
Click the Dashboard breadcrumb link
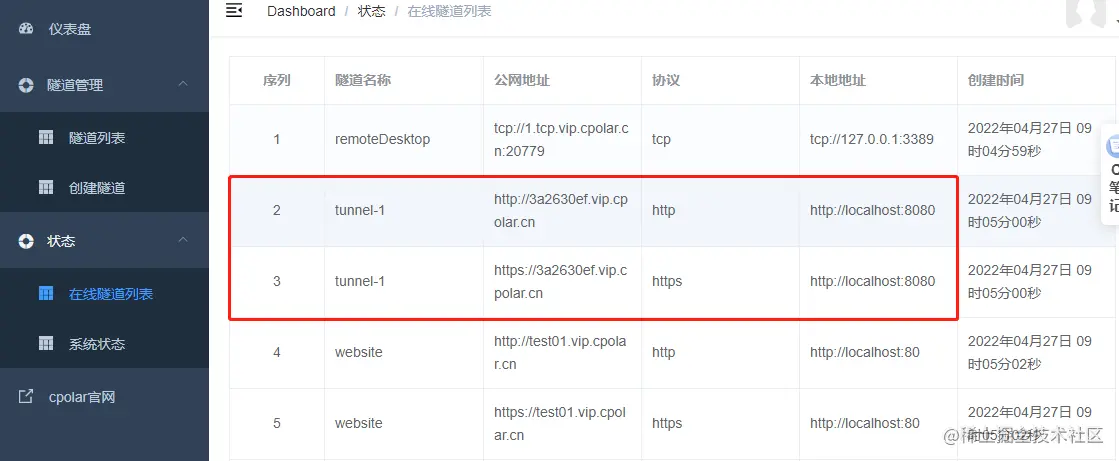pyautogui.click(x=301, y=11)
